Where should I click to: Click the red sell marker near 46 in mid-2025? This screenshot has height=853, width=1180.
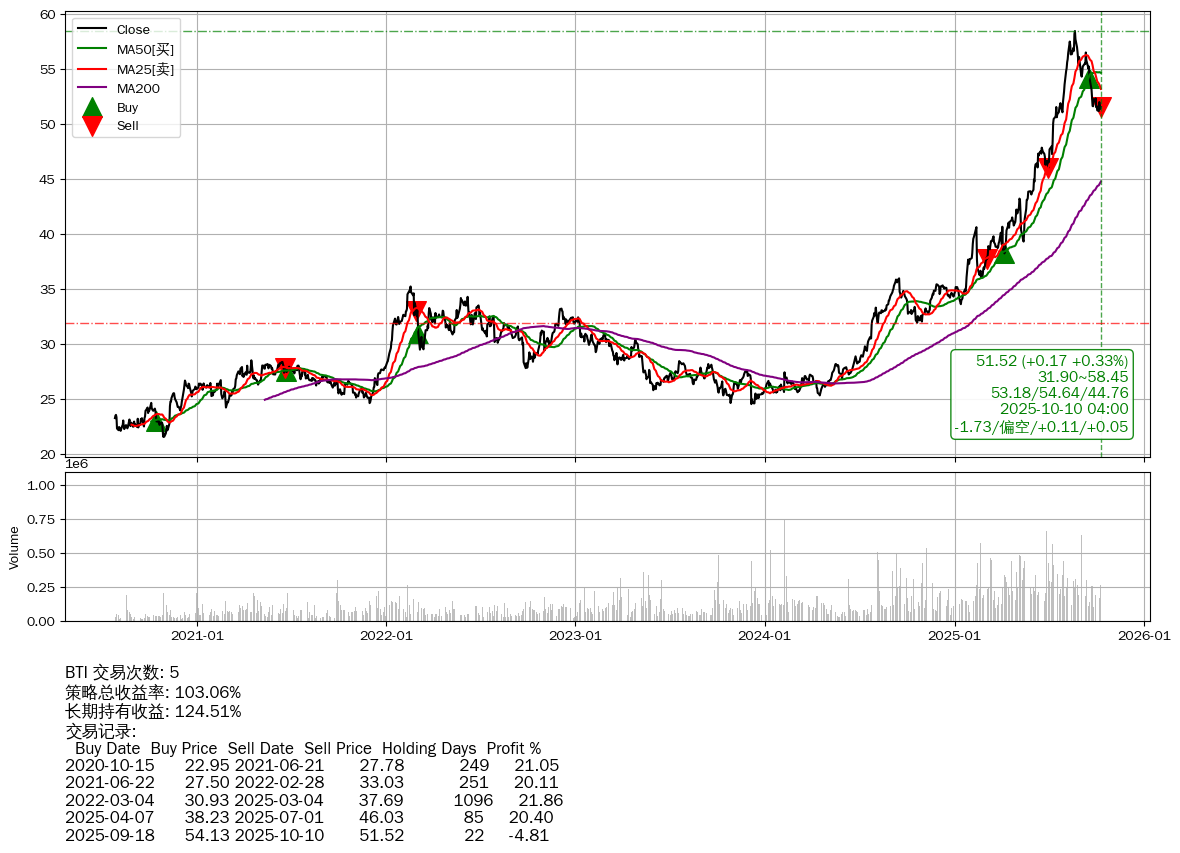[1047, 168]
